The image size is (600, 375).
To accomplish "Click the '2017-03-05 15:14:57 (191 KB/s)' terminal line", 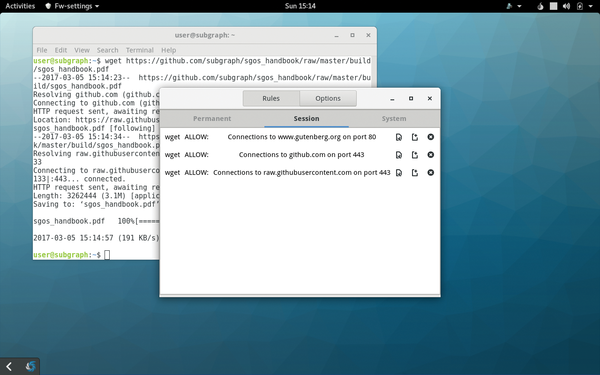I will point(96,238).
